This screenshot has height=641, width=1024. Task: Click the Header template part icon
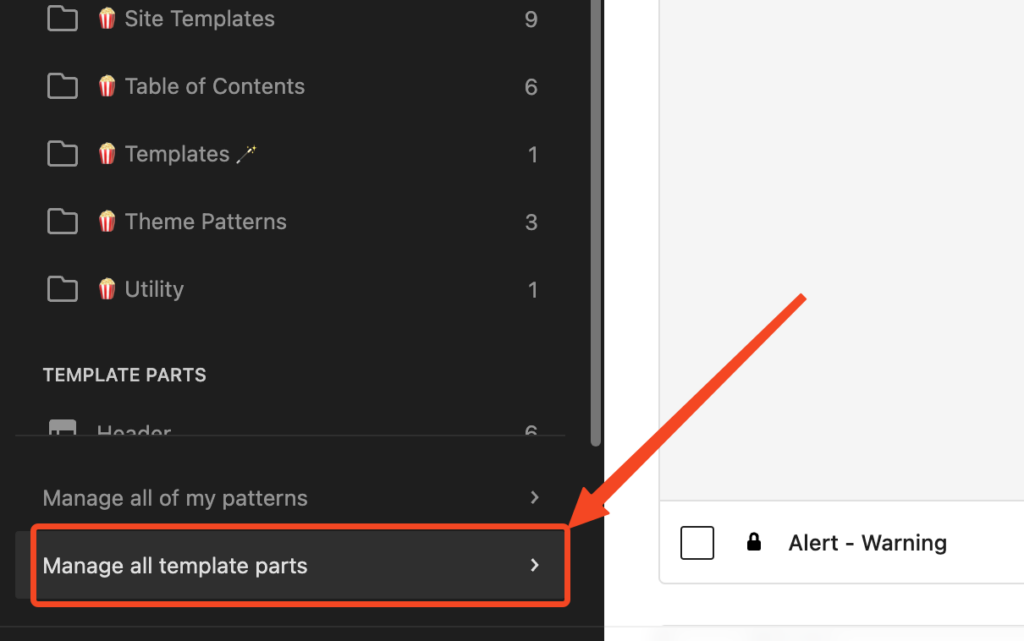(x=62, y=428)
